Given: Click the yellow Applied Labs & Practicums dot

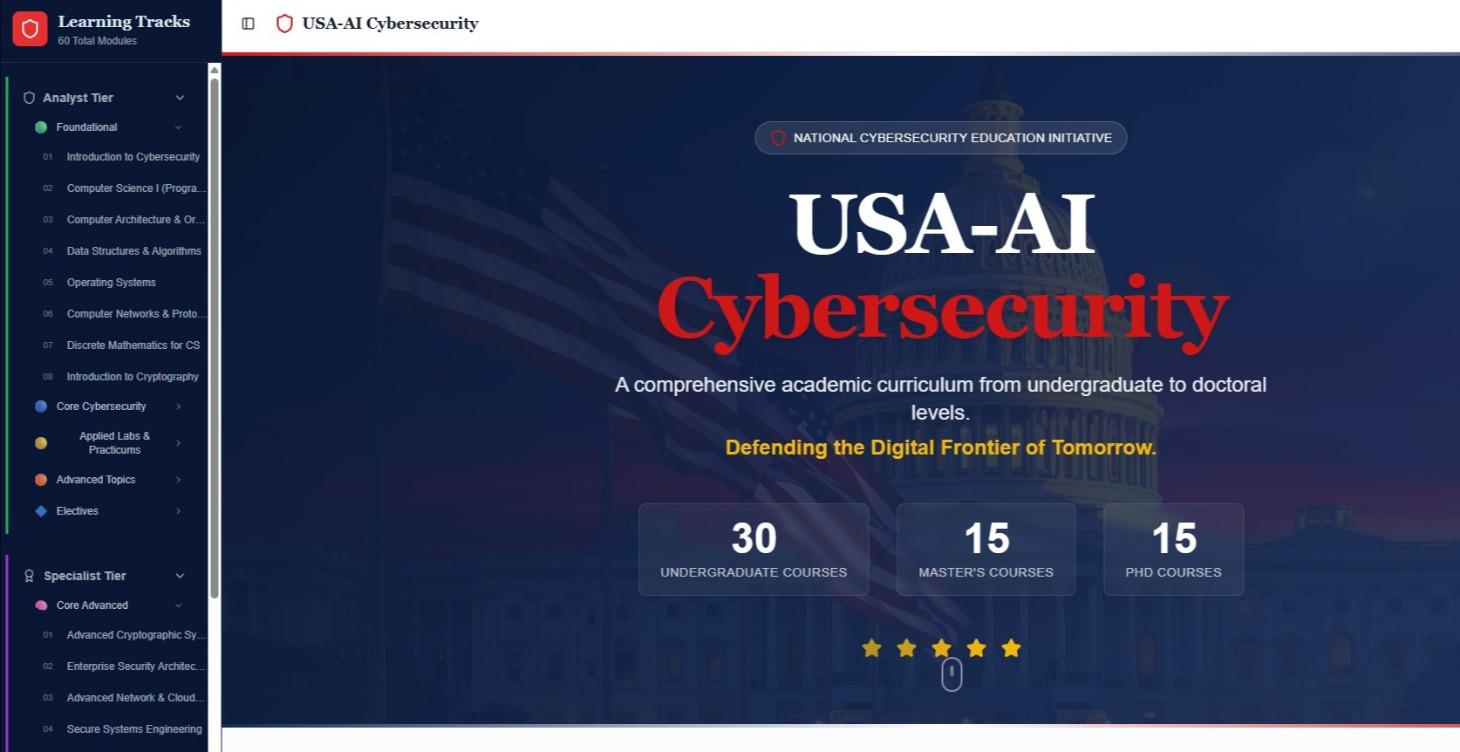Looking at the screenshot, I should (x=40, y=442).
